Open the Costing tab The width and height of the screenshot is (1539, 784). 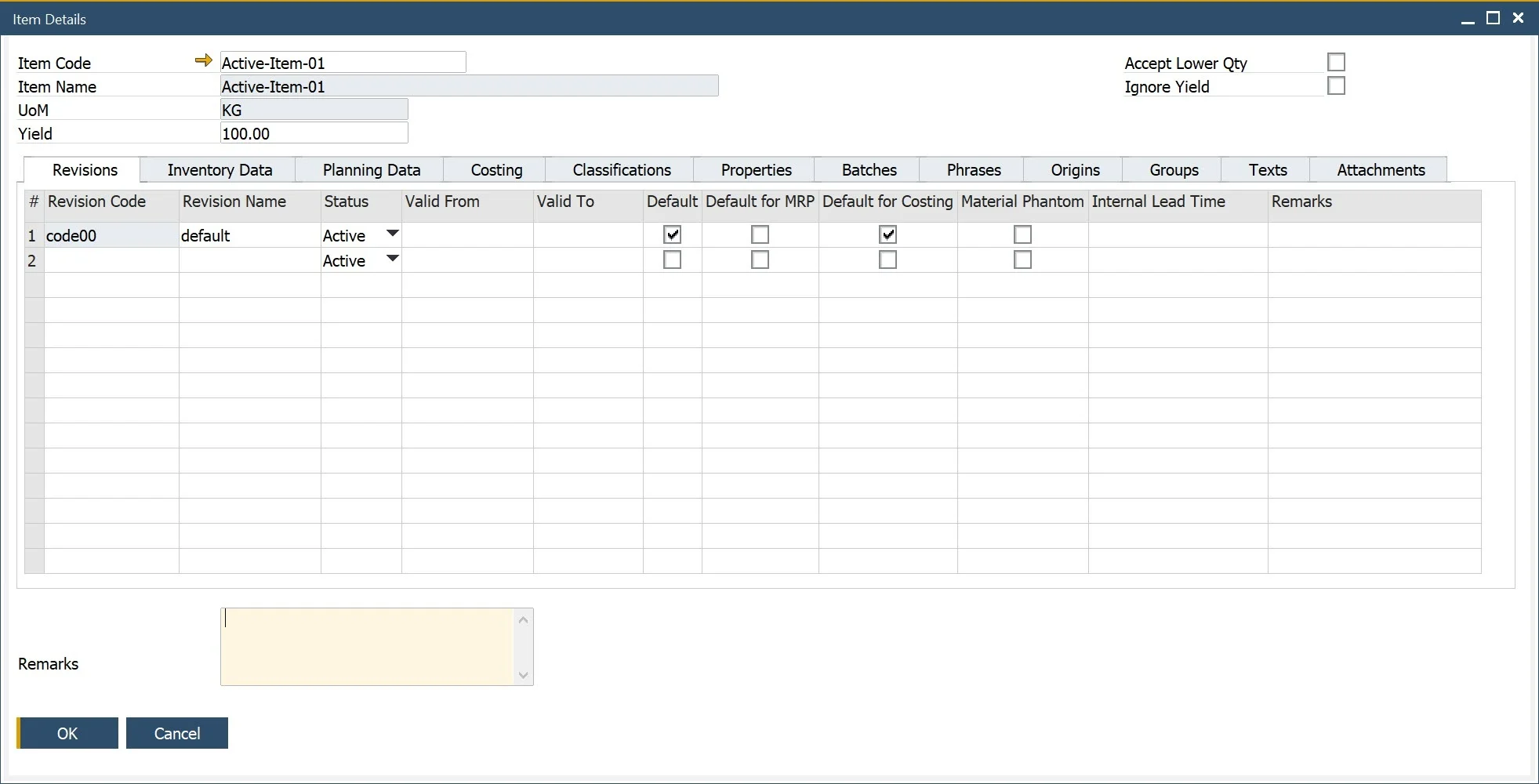(x=496, y=170)
